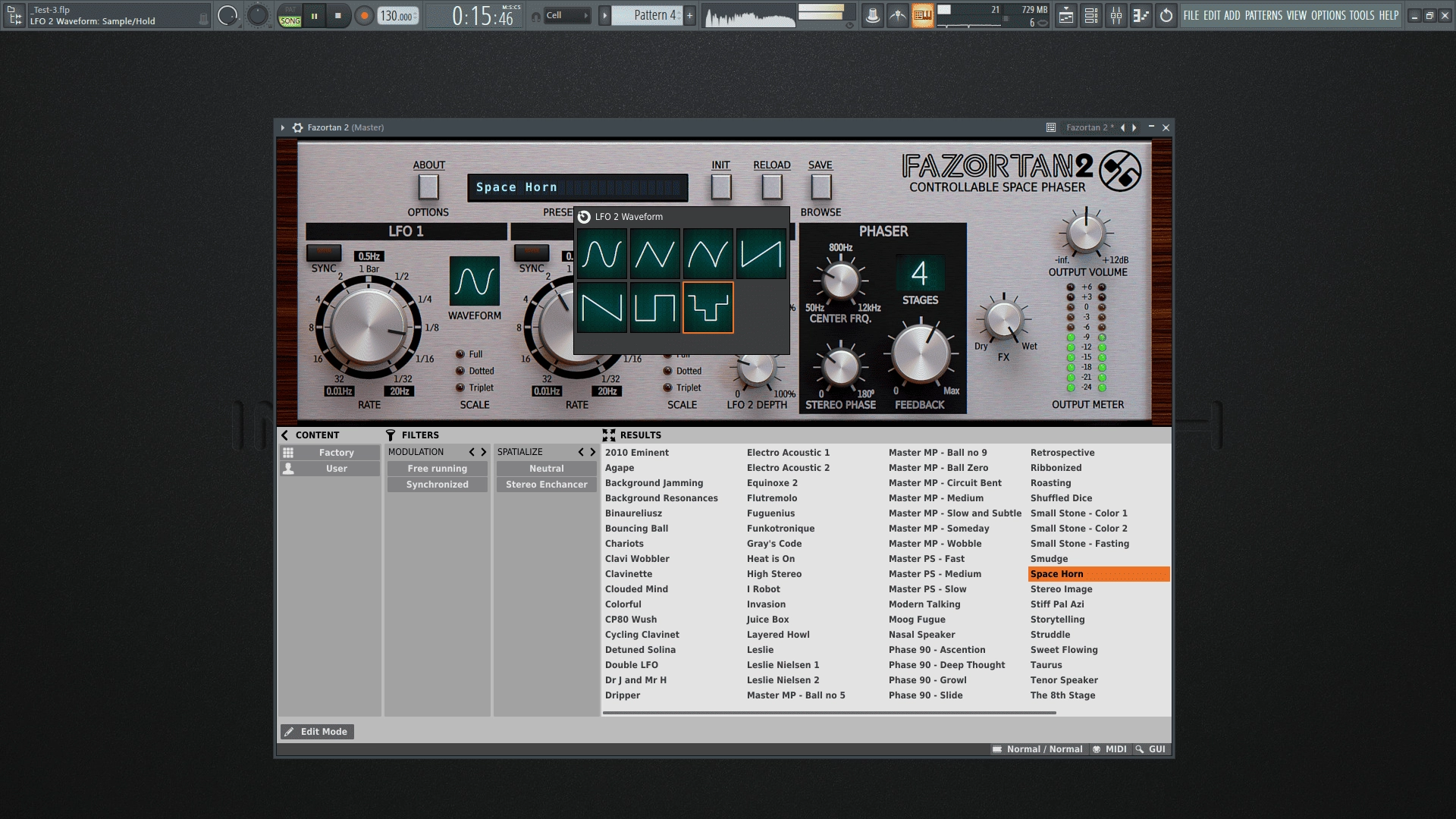Toggle the record button
This screenshot has height=819, width=1456.
click(x=364, y=15)
